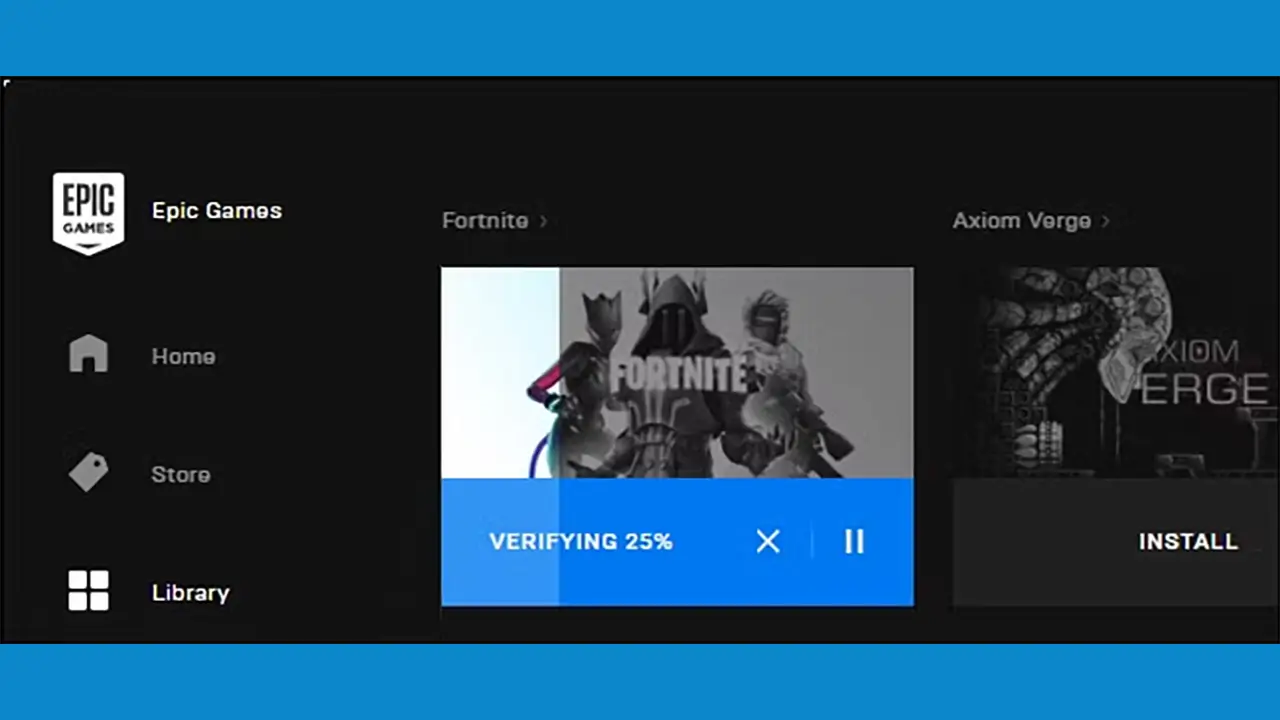Click the Epic Games shield logo
Viewport: 1280px width, 720px height.
[x=88, y=213]
